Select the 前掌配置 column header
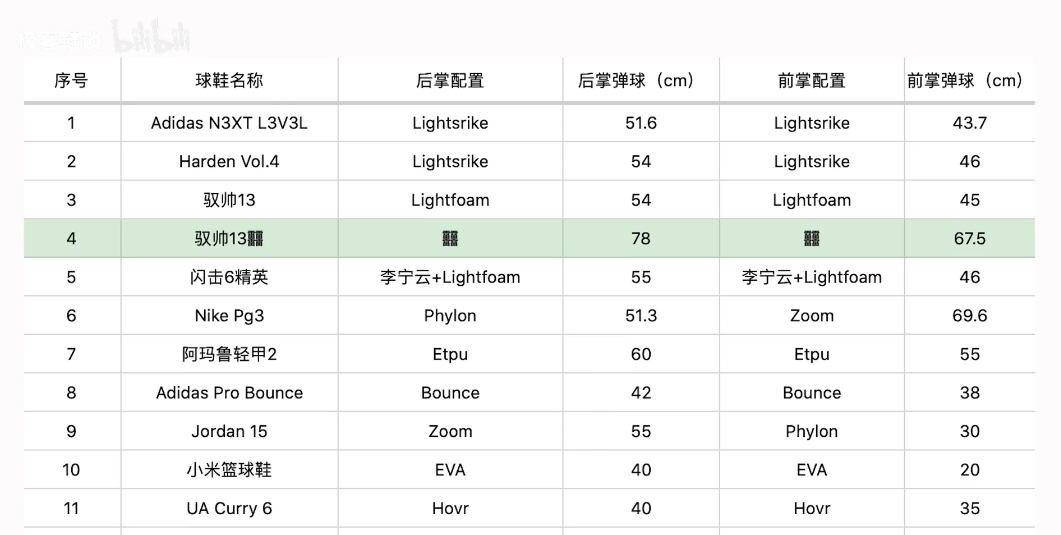The width and height of the screenshot is (1061, 535). click(811, 81)
